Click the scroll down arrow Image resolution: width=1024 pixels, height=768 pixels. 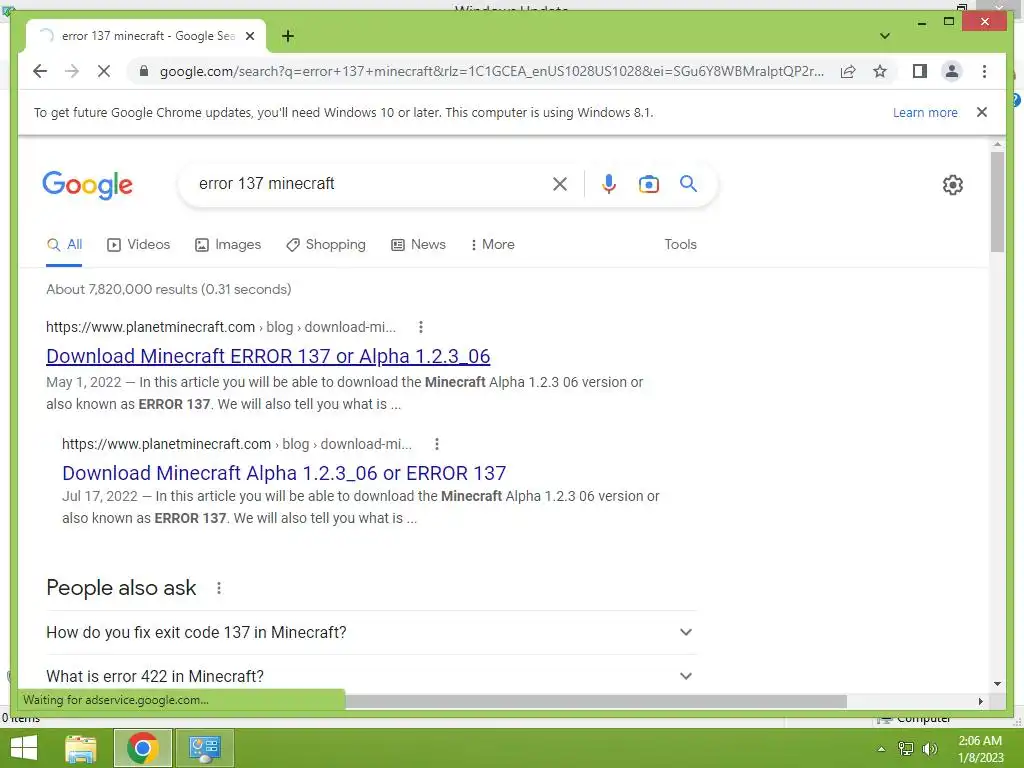[x=997, y=684]
